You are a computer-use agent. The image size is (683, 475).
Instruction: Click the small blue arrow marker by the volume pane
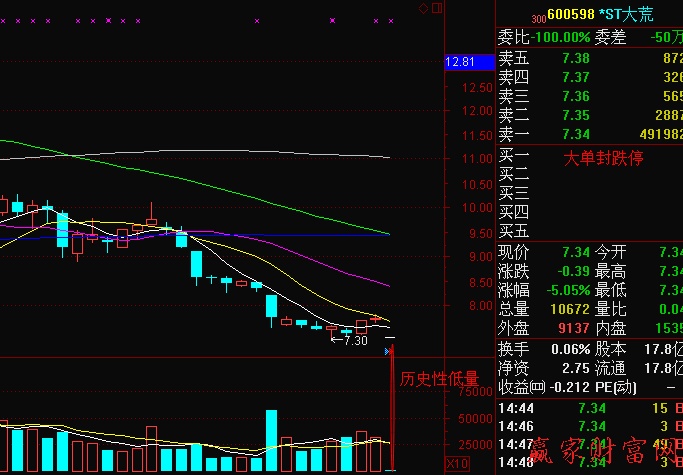(x=387, y=351)
